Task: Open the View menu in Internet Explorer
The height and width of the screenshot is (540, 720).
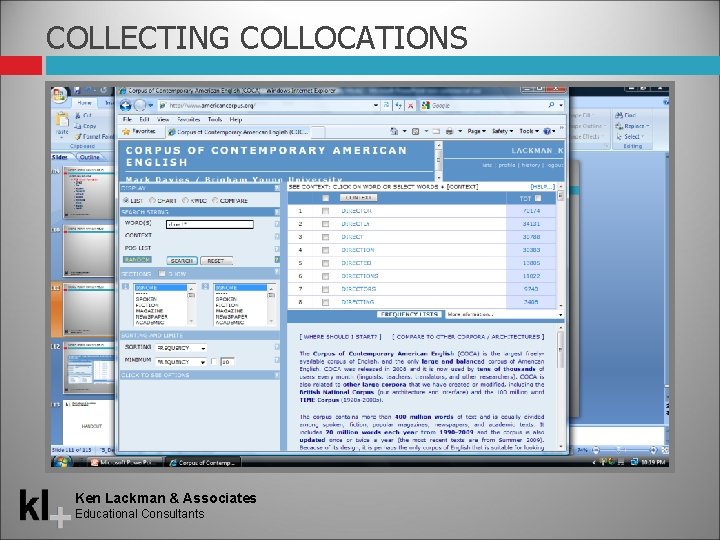Action: (x=163, y=119)
